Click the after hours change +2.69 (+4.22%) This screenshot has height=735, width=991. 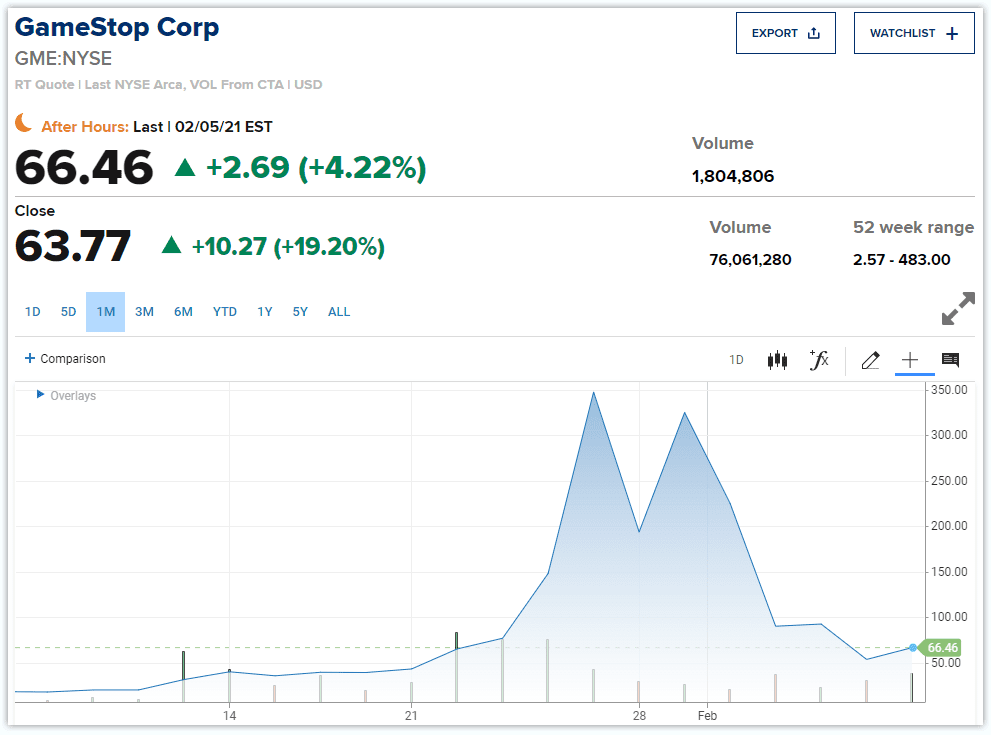316,168
